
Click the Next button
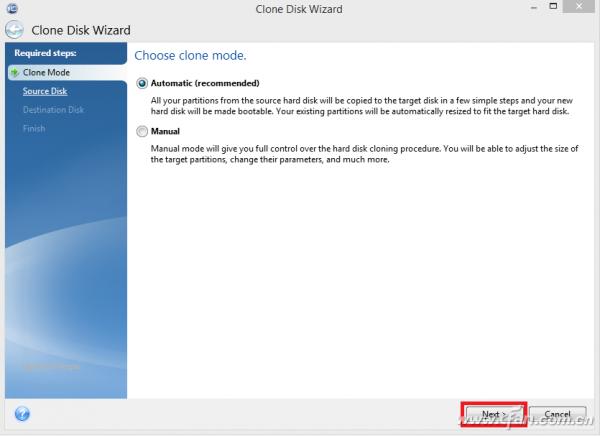494,414
